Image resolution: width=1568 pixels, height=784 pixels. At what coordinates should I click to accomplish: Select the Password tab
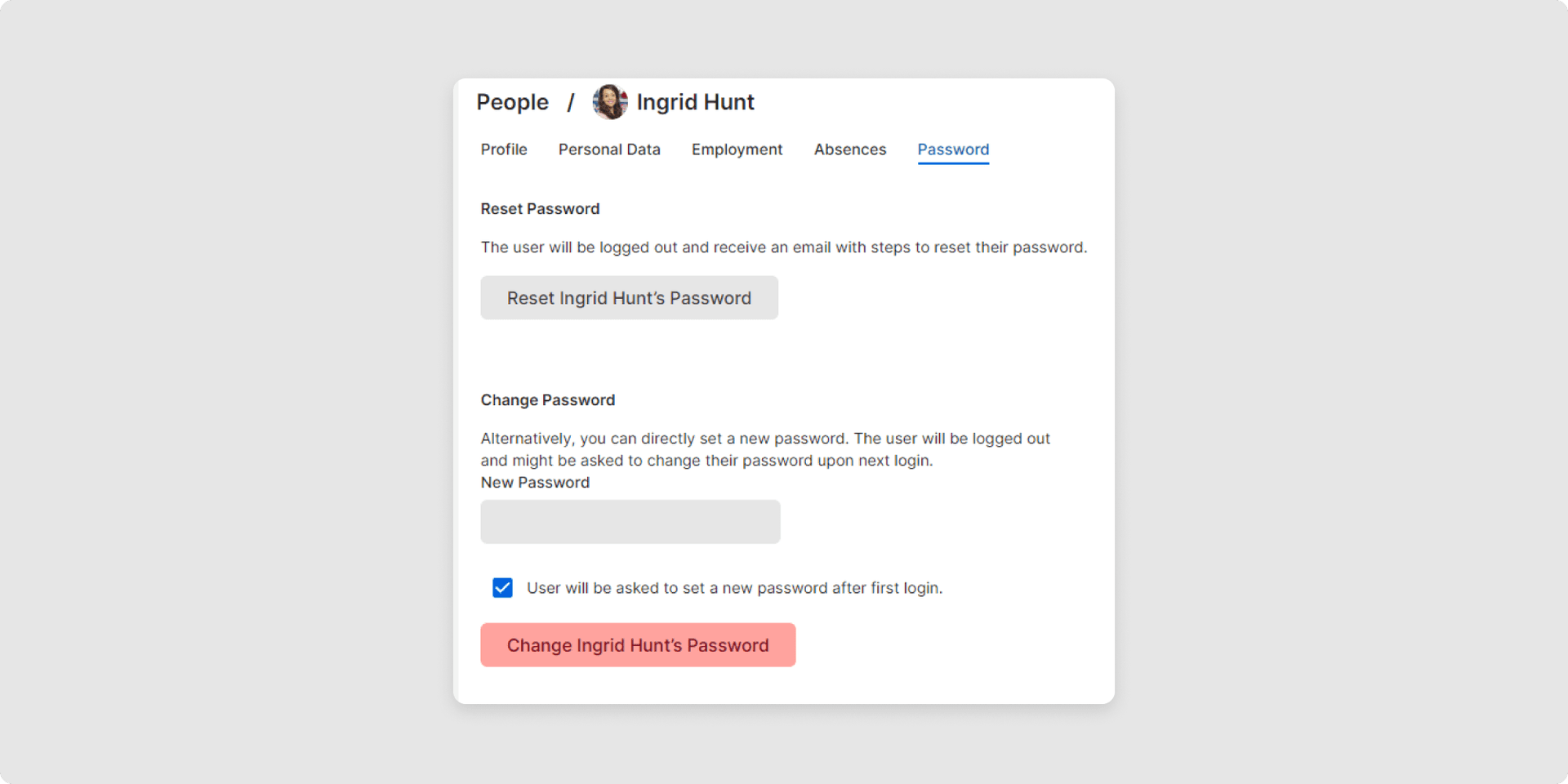[953, 149]
